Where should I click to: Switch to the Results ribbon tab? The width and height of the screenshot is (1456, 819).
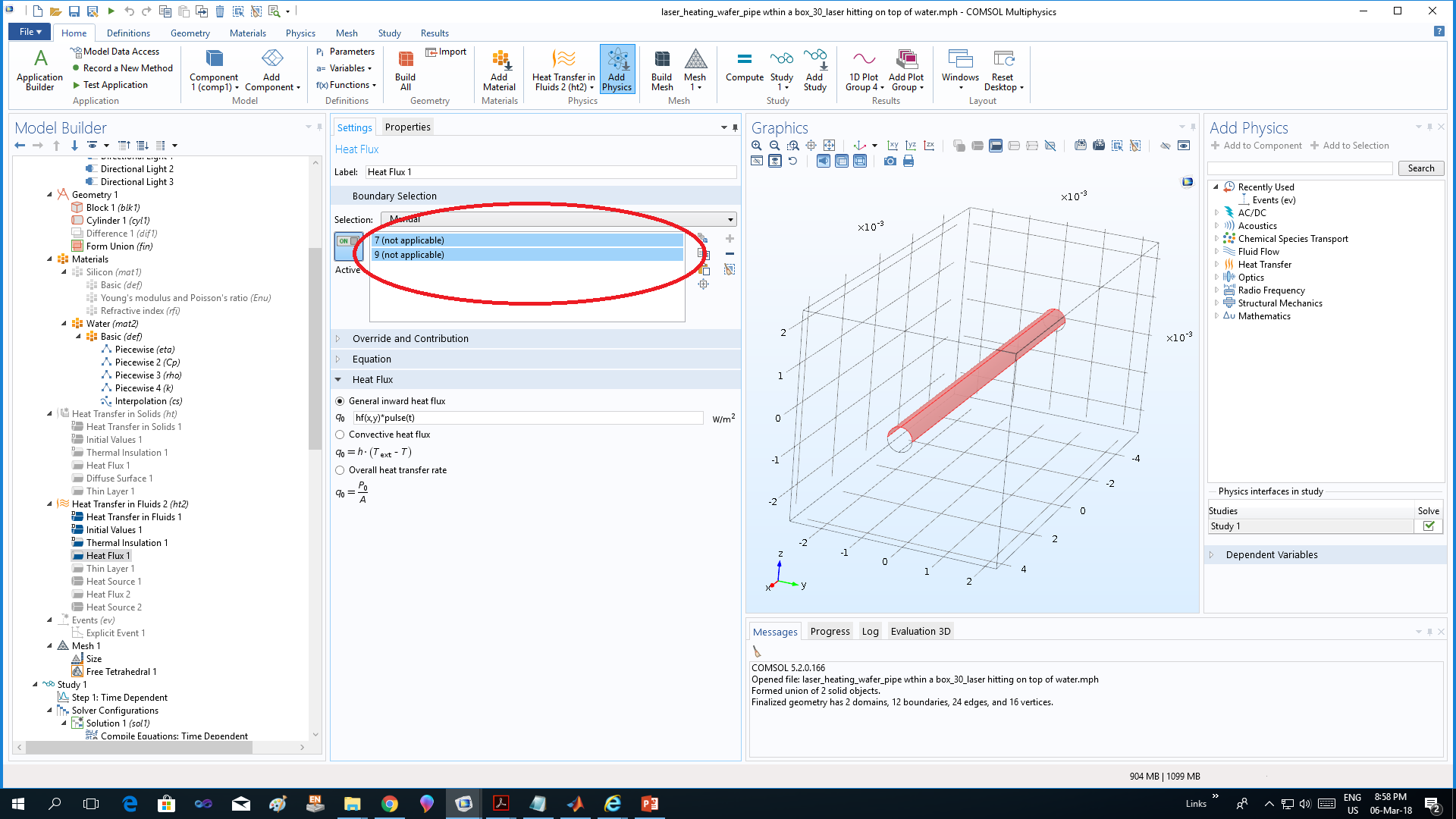pos(435,33)
